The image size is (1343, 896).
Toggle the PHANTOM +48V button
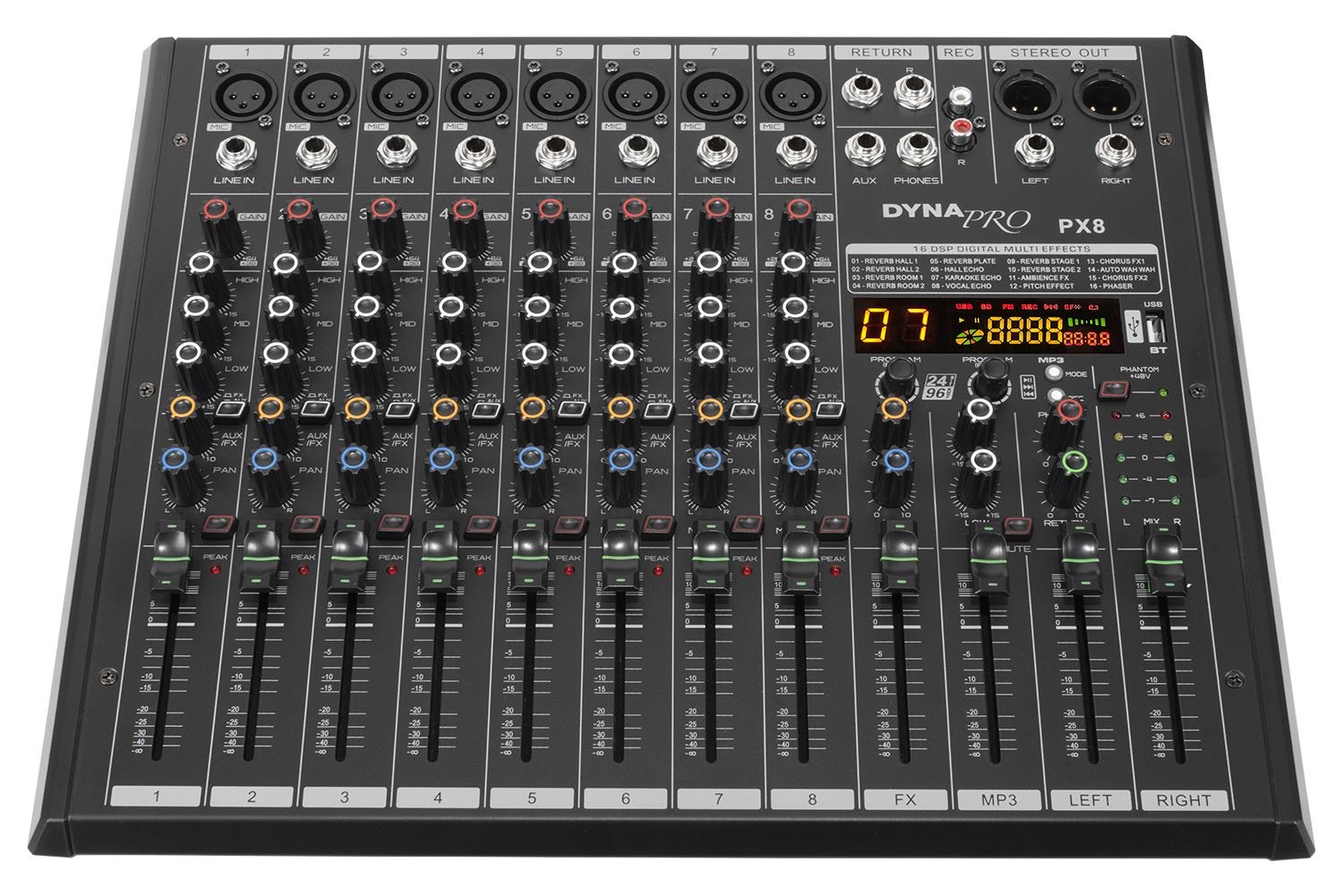[1114, 389]
